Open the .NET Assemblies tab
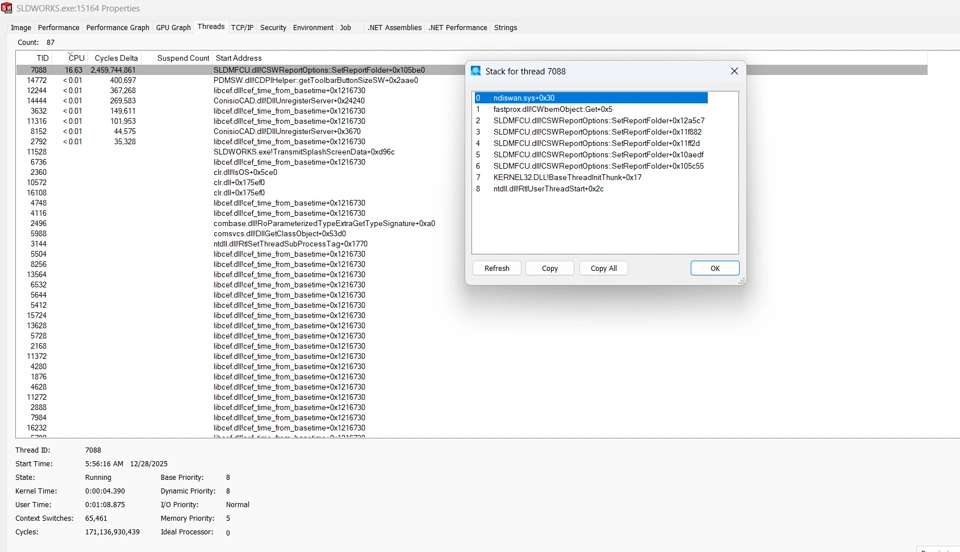The width and height of the screenshot is (960, 552). [x=394, y=28]
